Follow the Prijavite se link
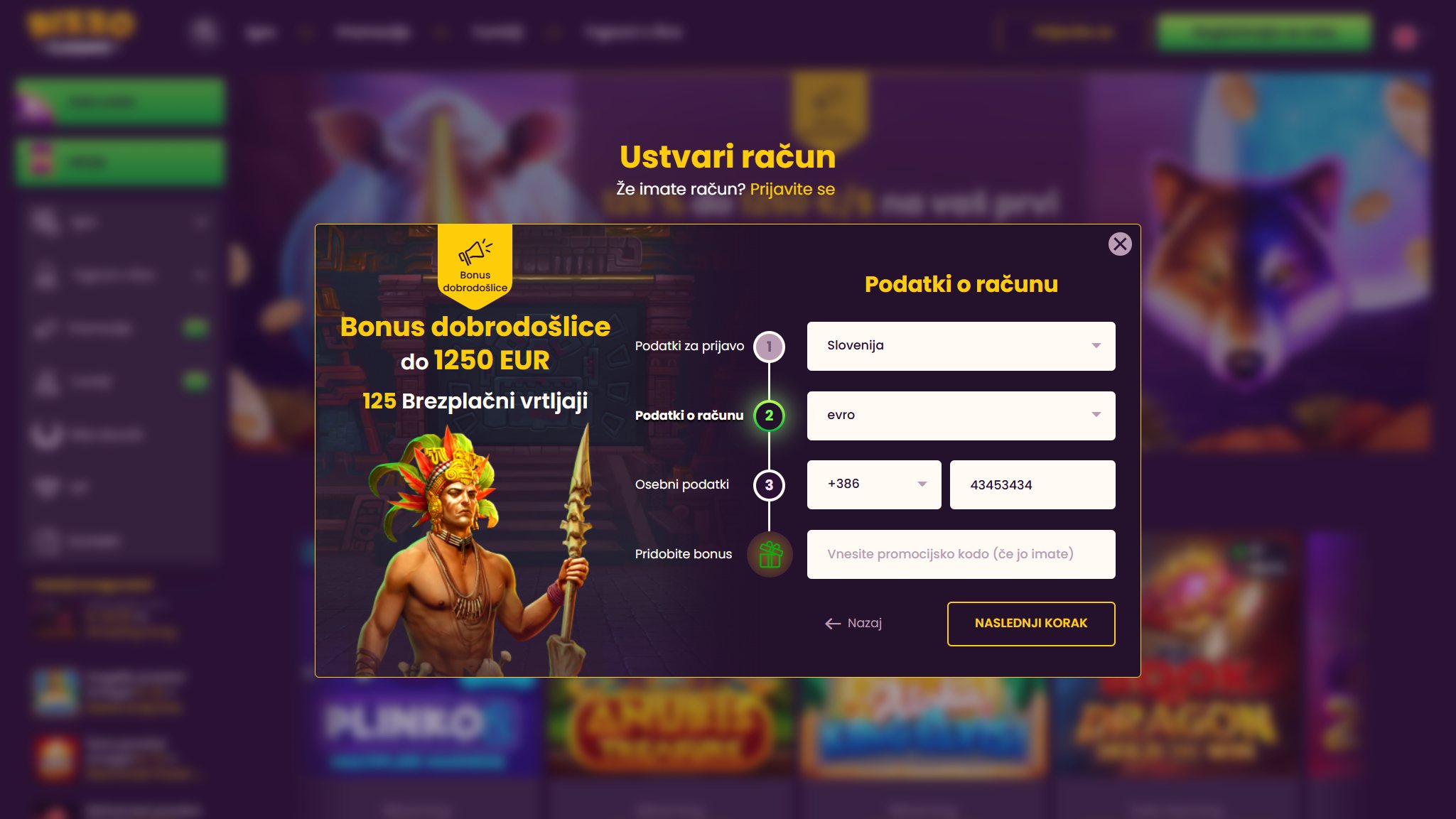Image resolution: width=1456 pixels, height=819 pixels. (x=792, y=189)
